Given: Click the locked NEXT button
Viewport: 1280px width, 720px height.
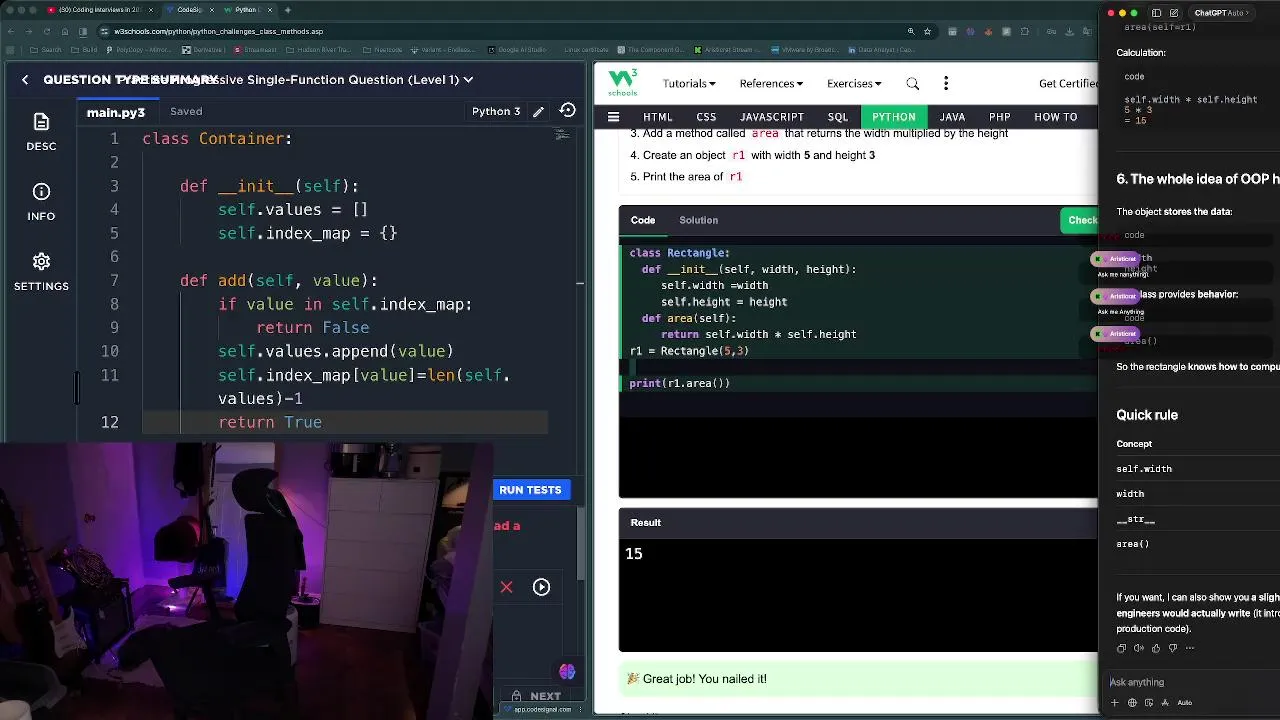Looking at the screenshot, I should (x=536, y=696).
